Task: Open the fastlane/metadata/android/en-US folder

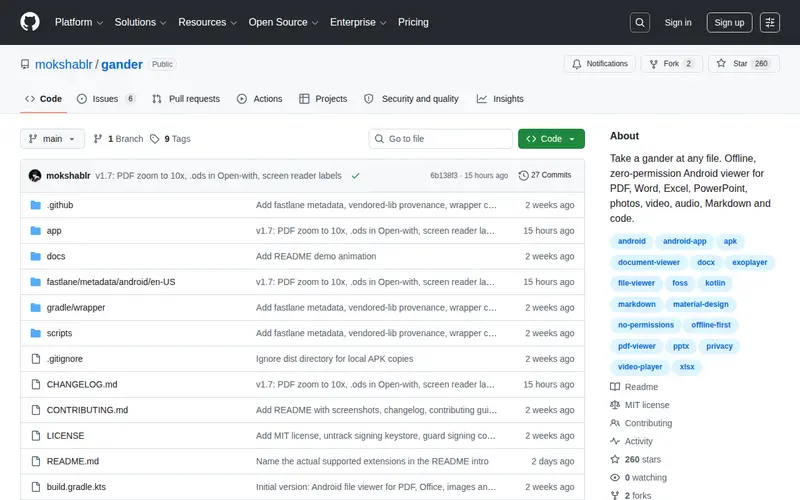Action: click(111, 282)
